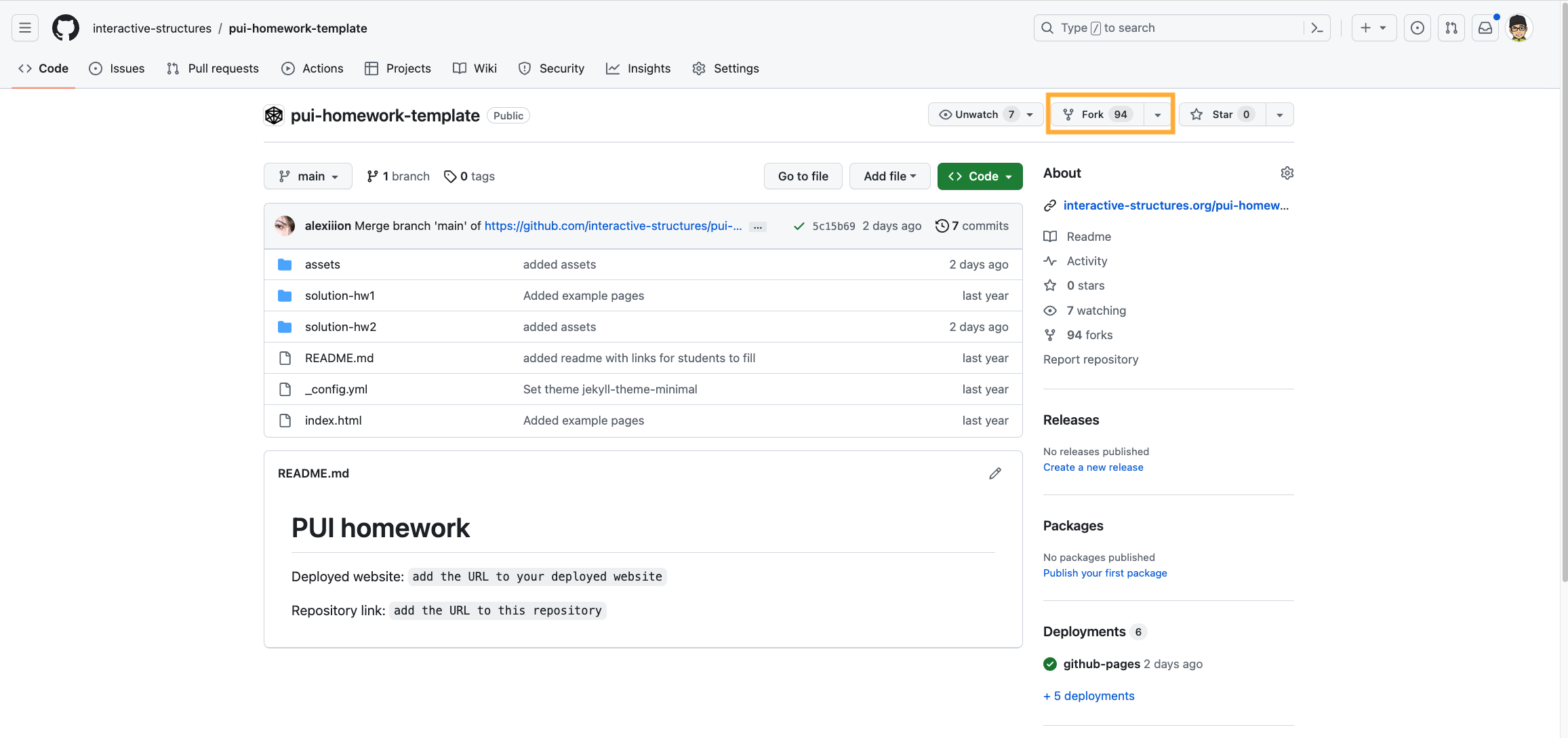Open the 'Set theme jekyll-theme-minimal' commit message
The width and height of the screenshot is (1568, 738).
[610, 389]
